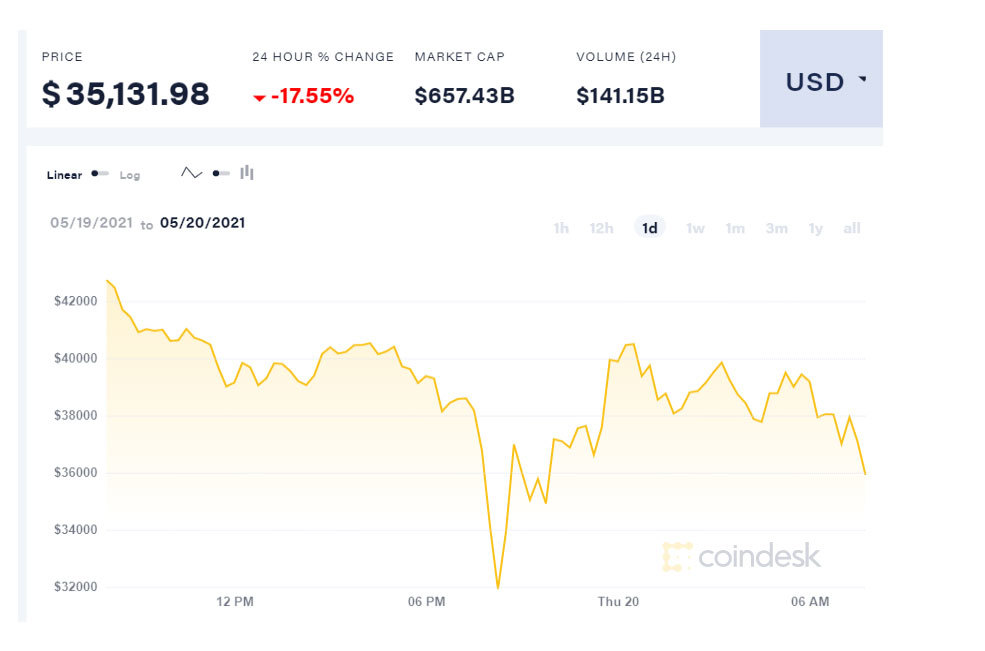The image size is (985, 651).
Task: Click the red 24-hour change arrow
Action: click(259, 98)
